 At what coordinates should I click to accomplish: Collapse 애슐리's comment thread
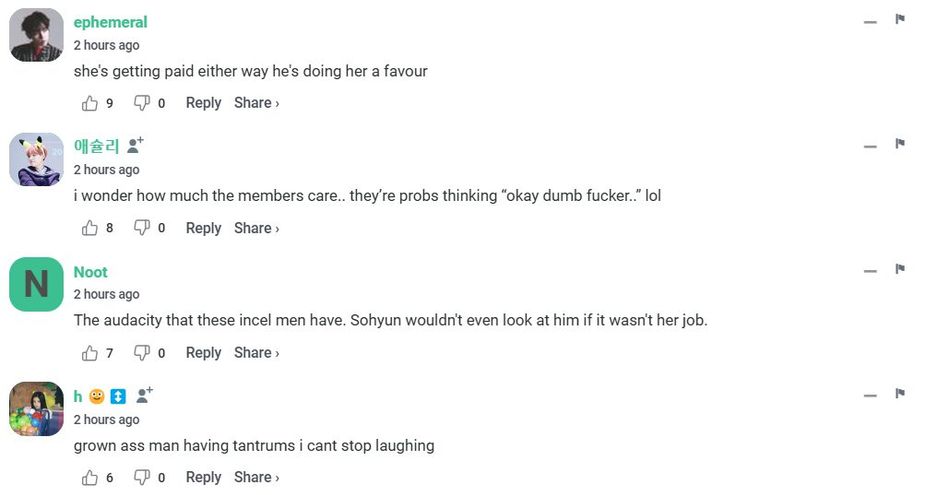coord(870,146)
